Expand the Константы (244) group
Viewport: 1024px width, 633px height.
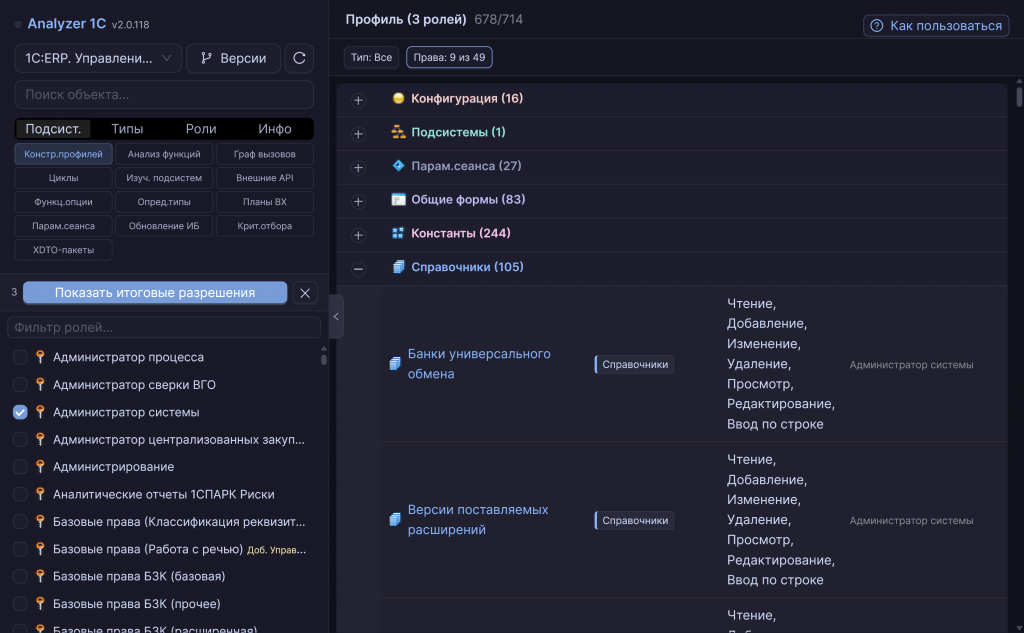[x=358, y=235]
